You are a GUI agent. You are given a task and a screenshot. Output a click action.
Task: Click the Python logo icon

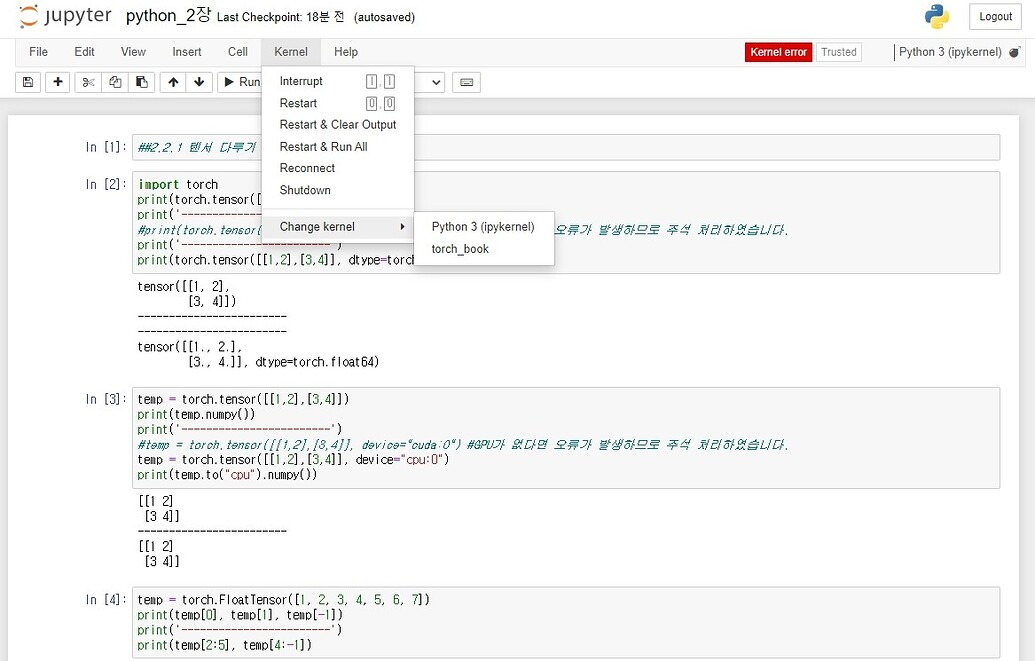pyautogui.click(x=937, y=17)
